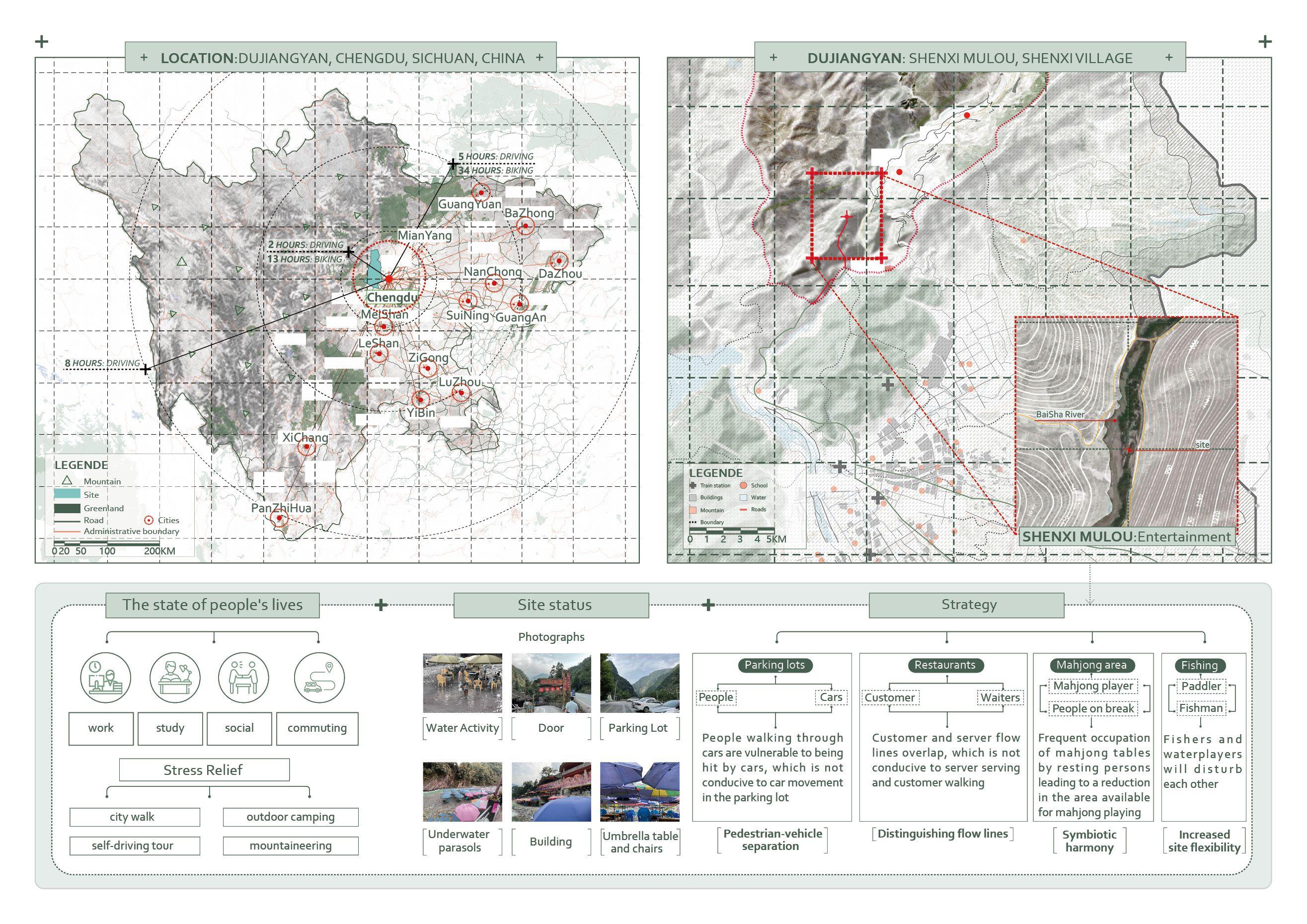The height and width of the screenshot is (924, 1307).
Task: Click the commuting car icon
Action: coord(319,678)
